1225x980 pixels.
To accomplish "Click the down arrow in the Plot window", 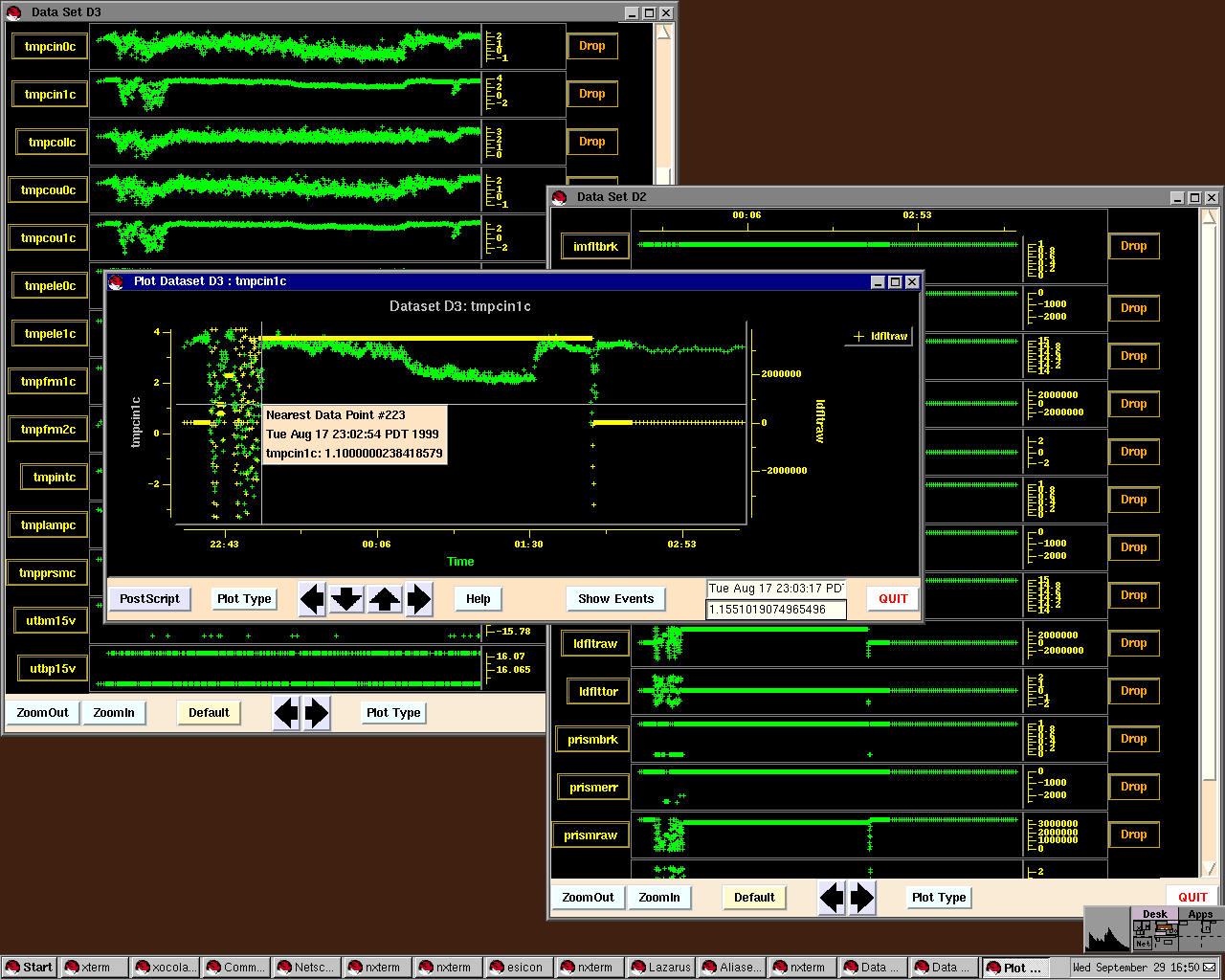I will 346,599.
